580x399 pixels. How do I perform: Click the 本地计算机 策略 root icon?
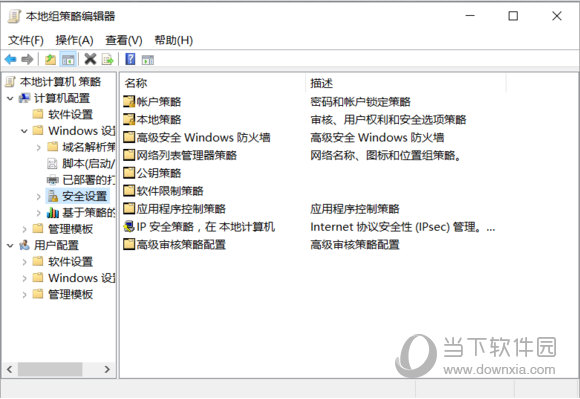pos(11,82)
